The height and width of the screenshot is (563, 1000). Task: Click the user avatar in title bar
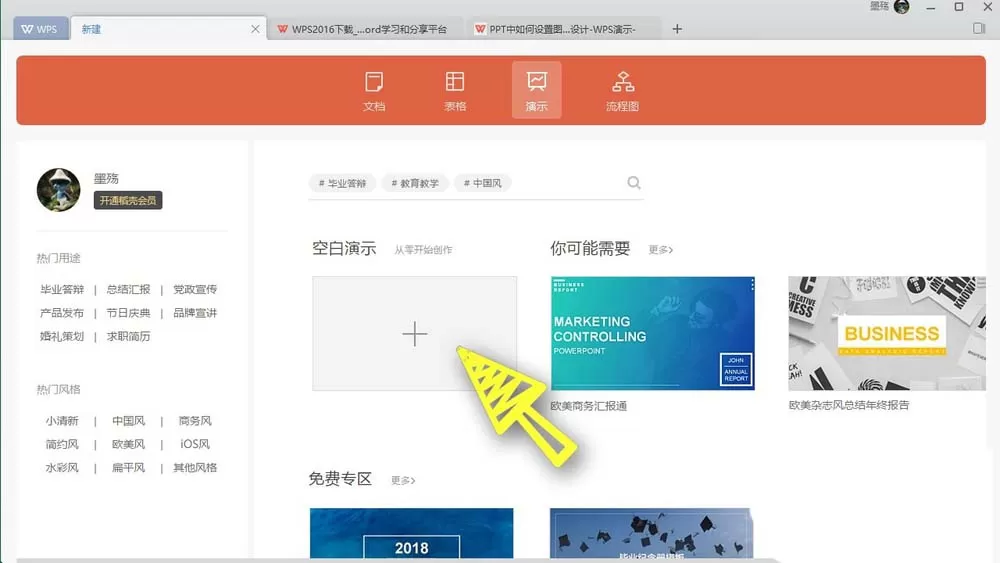tap(902, 6)
